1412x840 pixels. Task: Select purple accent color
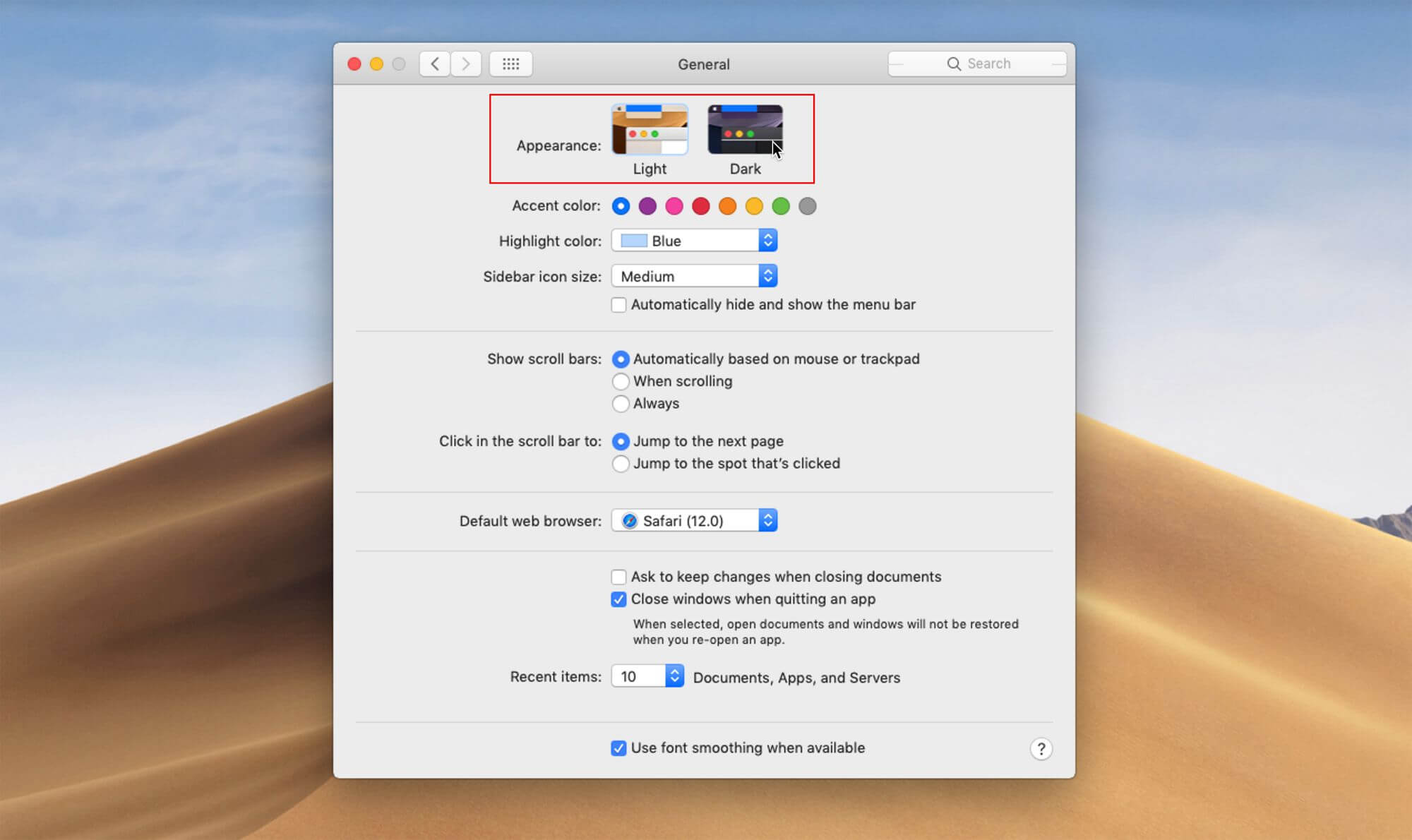pos(648,206)
